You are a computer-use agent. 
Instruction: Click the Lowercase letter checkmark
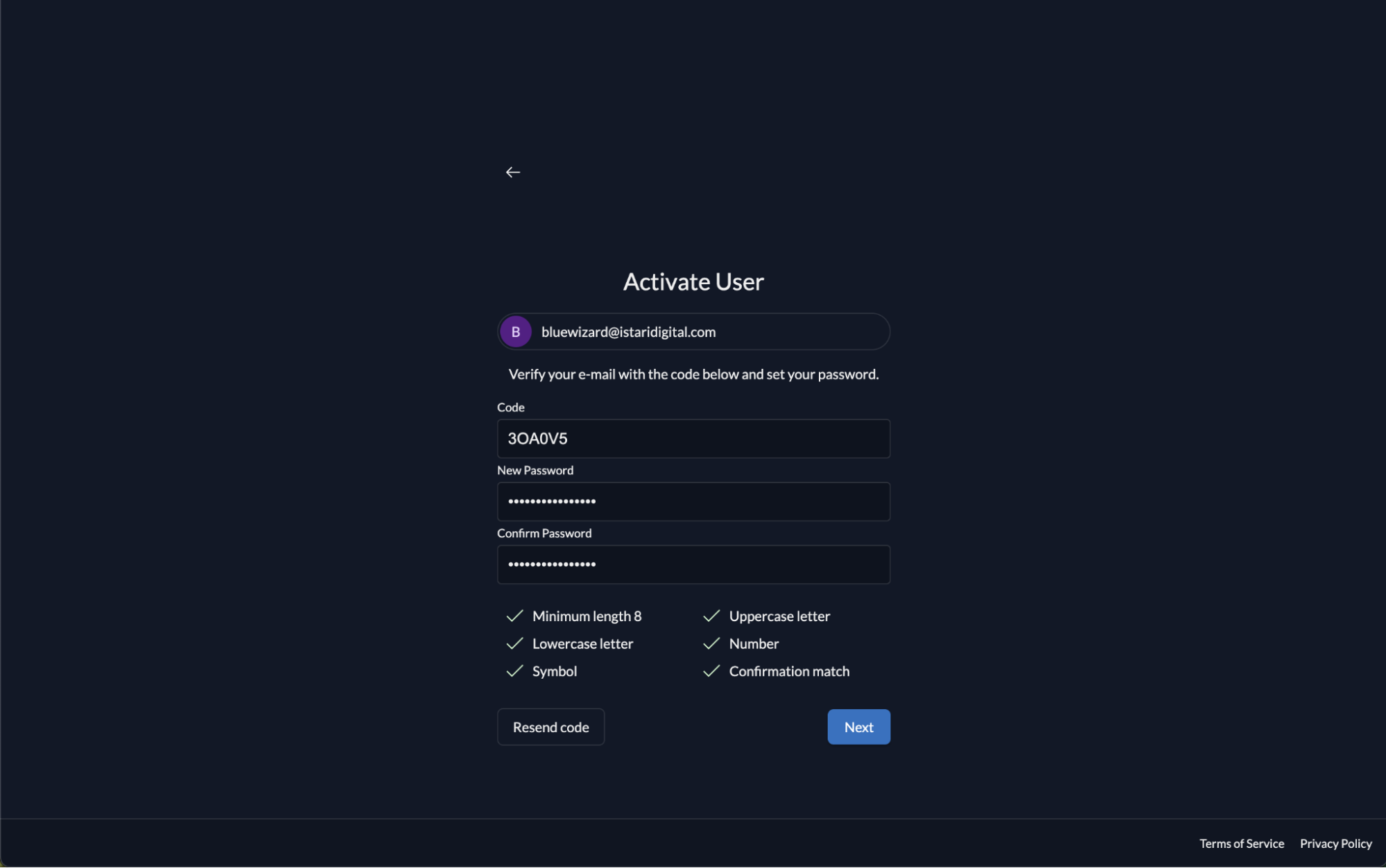[514, 643]
